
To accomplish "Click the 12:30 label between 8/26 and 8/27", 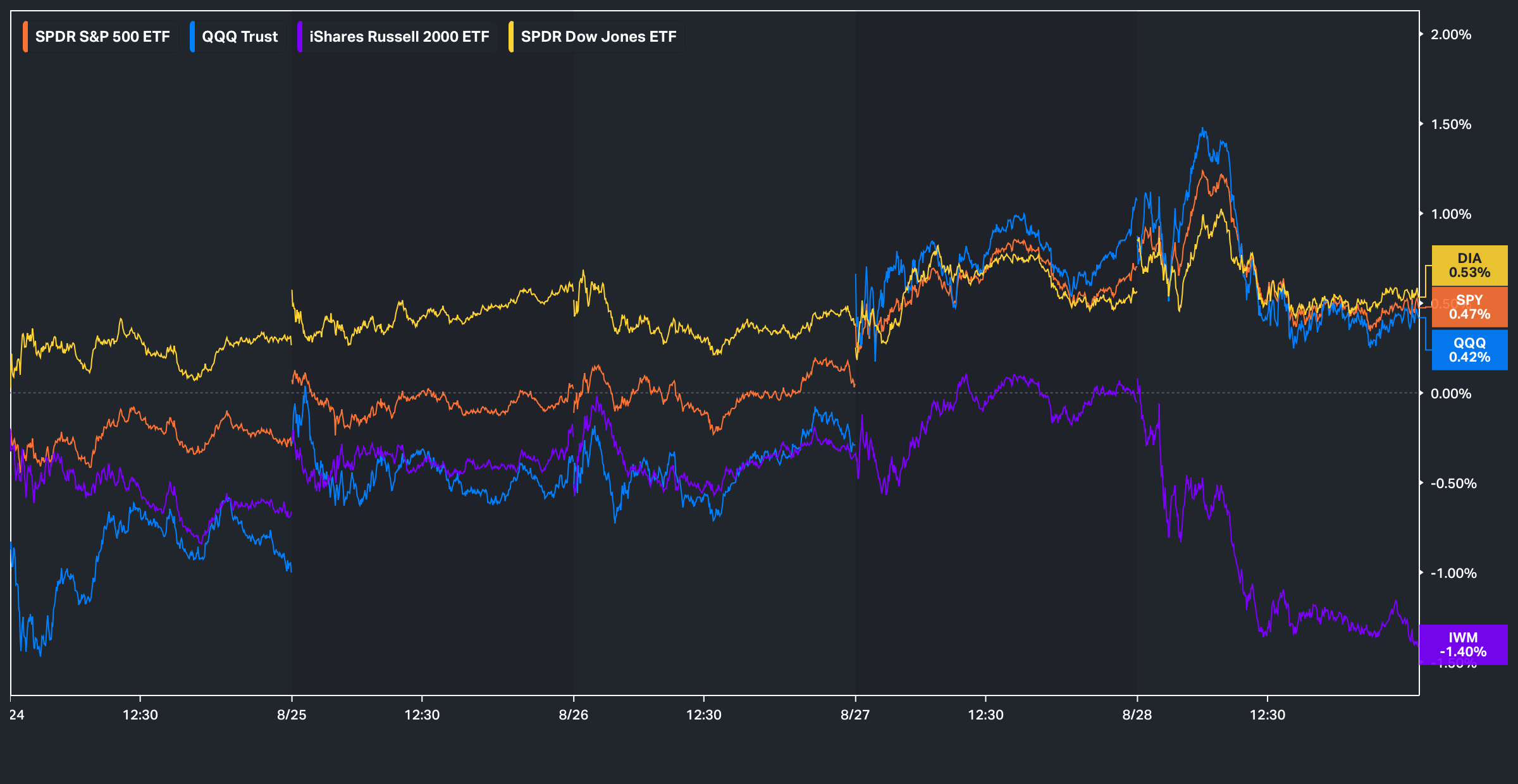I will pos(704,715).
